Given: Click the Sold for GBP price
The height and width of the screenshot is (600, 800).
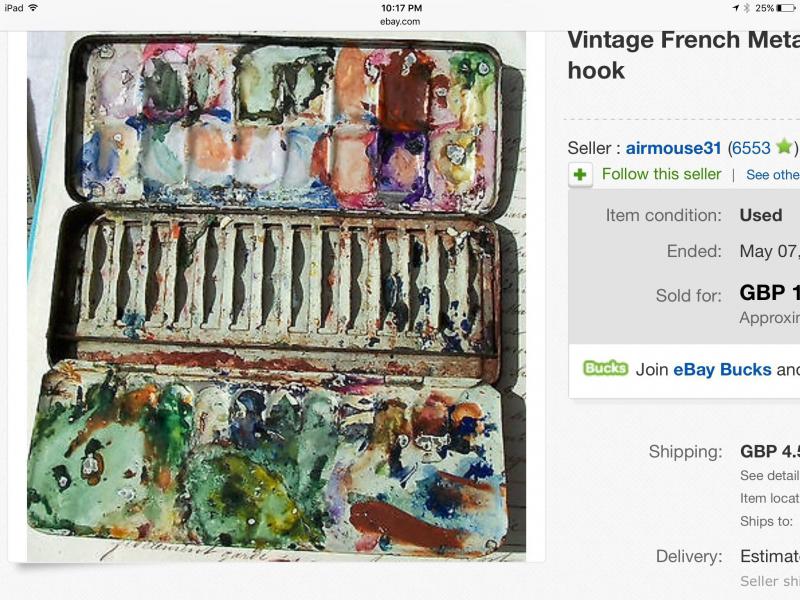Looking at the screenshot, I should (769, 293).
